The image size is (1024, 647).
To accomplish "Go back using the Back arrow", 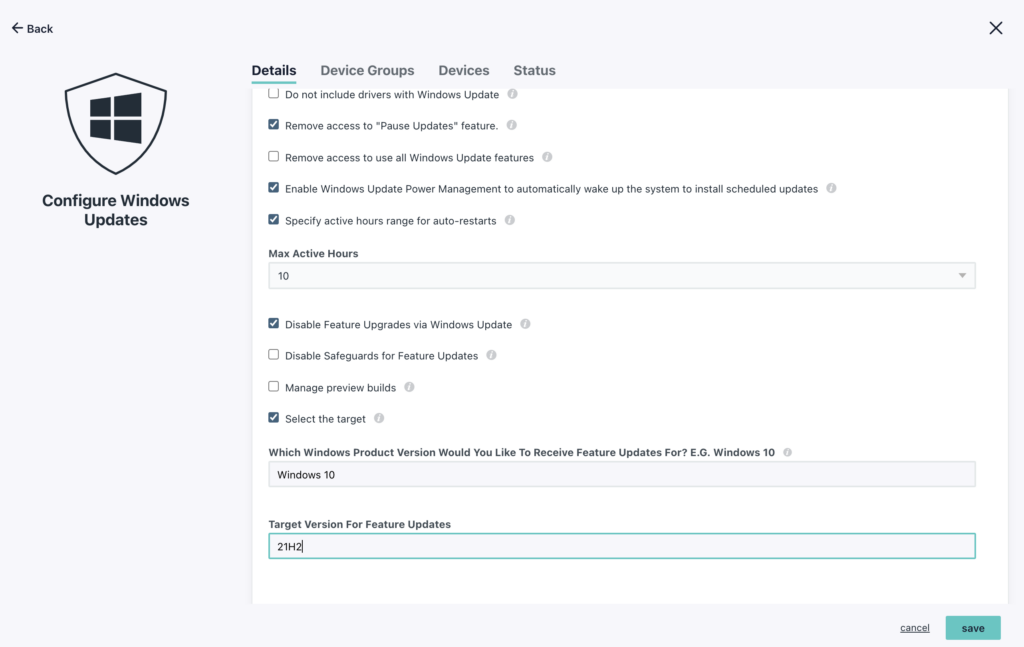I will coord(32,29).
